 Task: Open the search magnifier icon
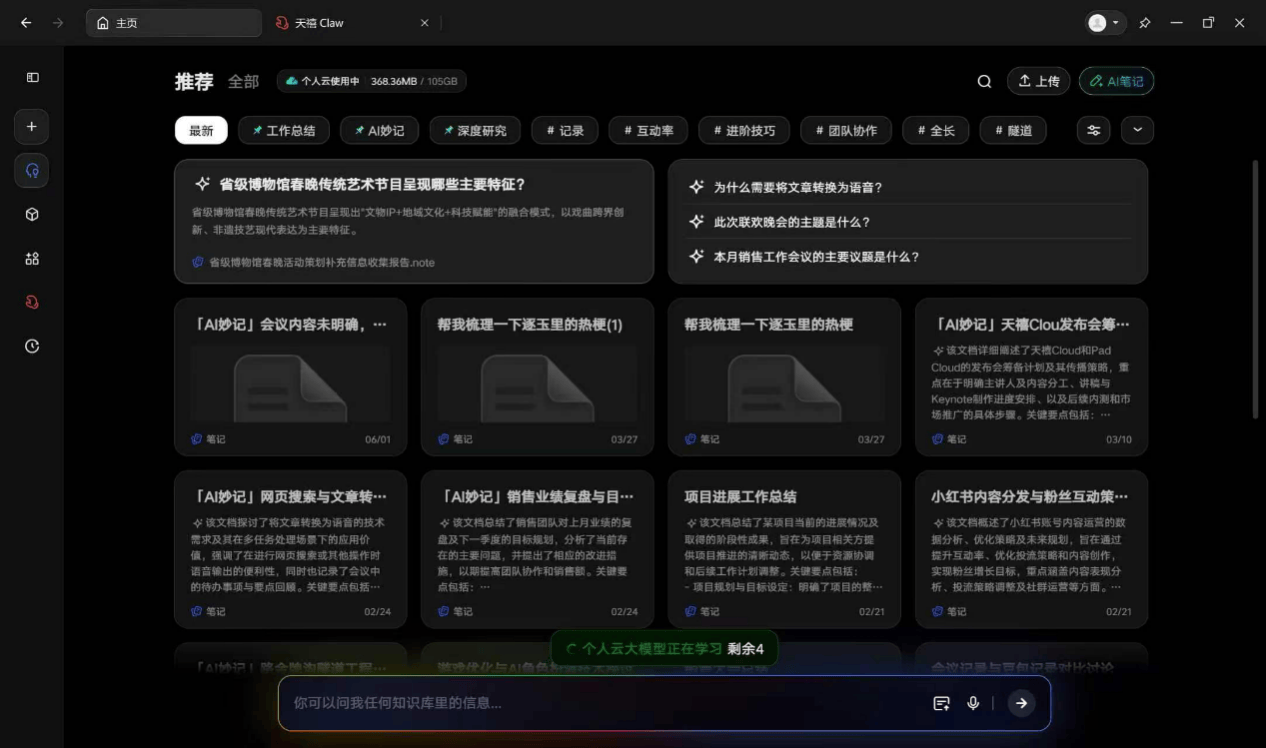click(985, 81)
